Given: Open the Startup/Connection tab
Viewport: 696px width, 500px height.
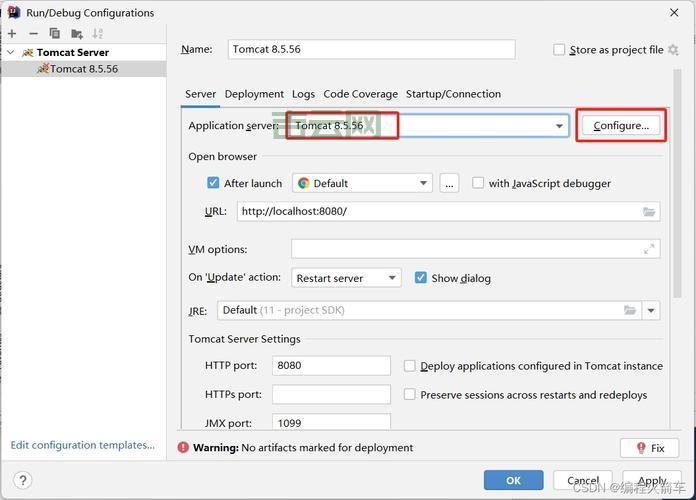Looking at the screenshot, I should coord(453,94).
